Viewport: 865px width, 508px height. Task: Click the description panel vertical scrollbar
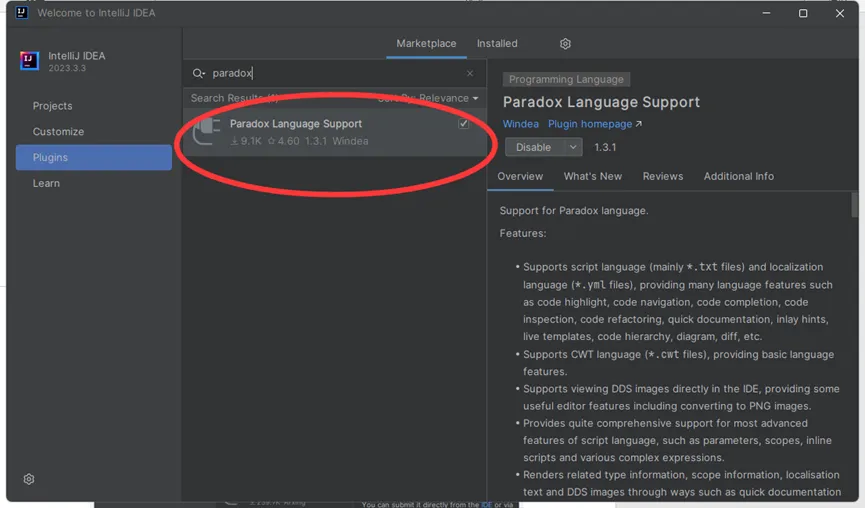tap(854, 205)
